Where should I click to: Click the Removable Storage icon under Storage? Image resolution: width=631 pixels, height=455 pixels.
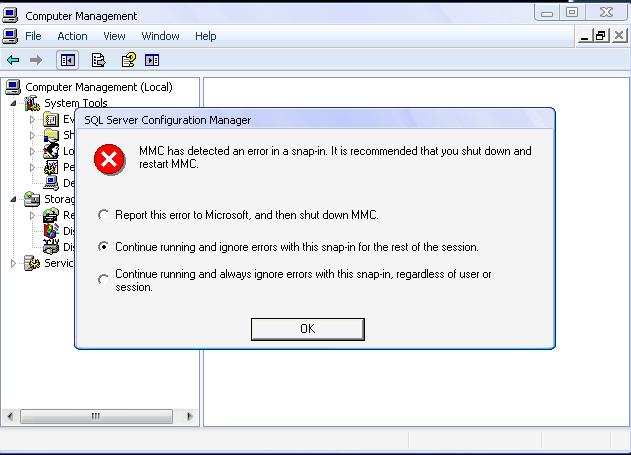(51, 215)
